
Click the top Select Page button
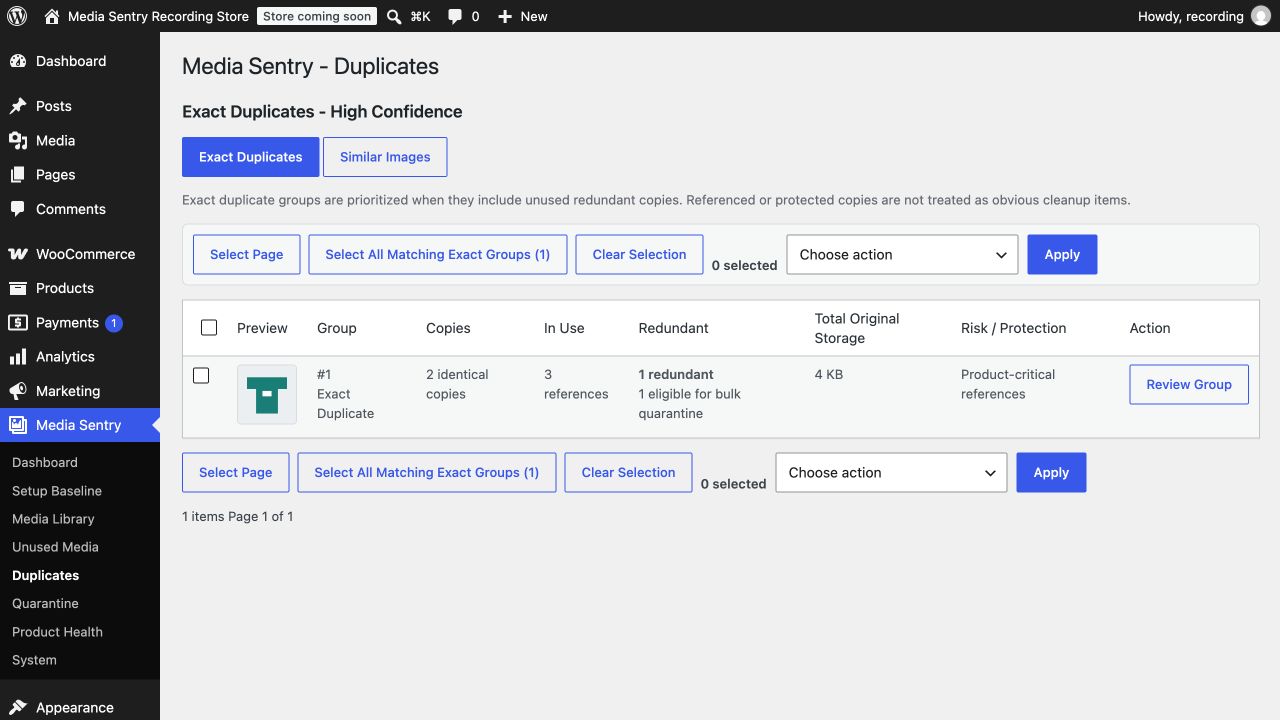click(x=247, y=255)
